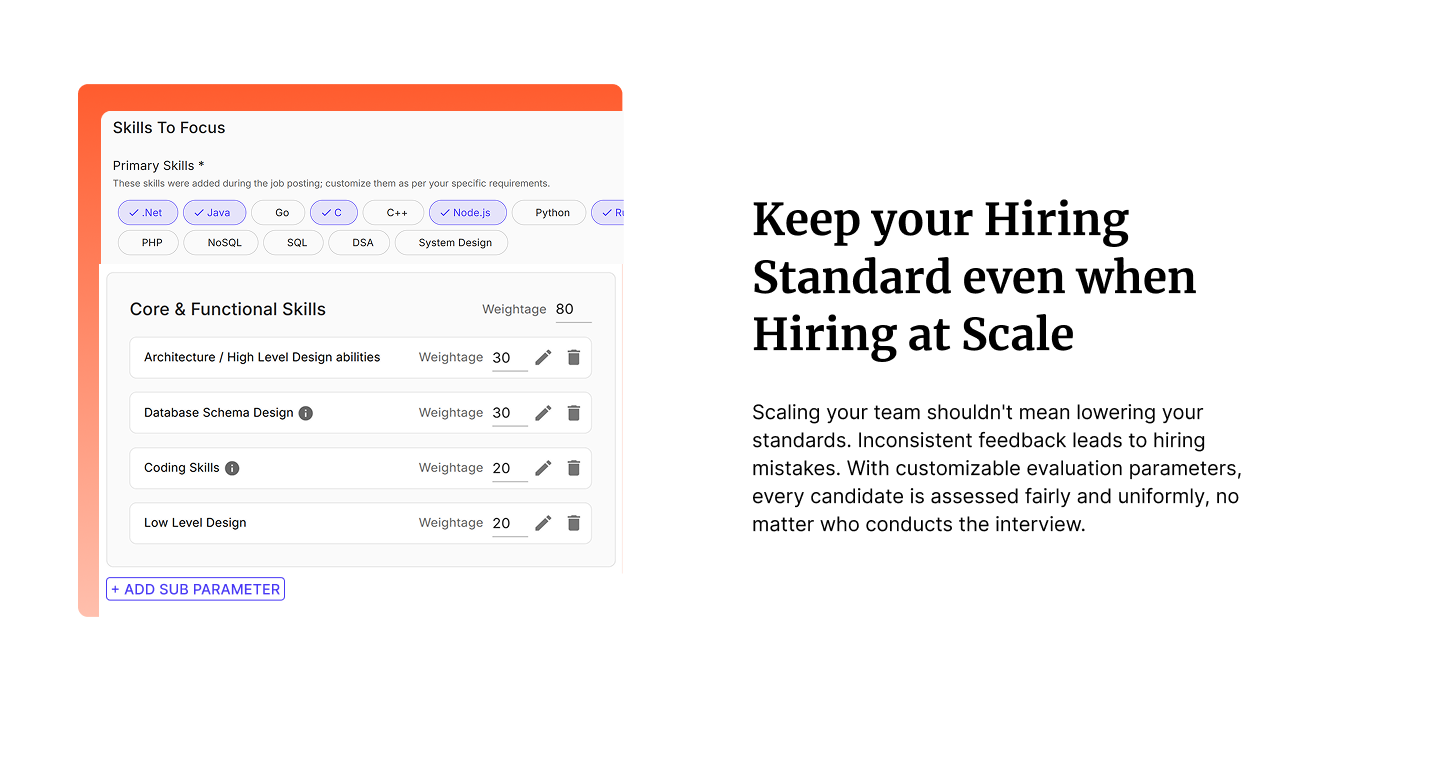Delete the Database Schema Design row

(574, 412)
